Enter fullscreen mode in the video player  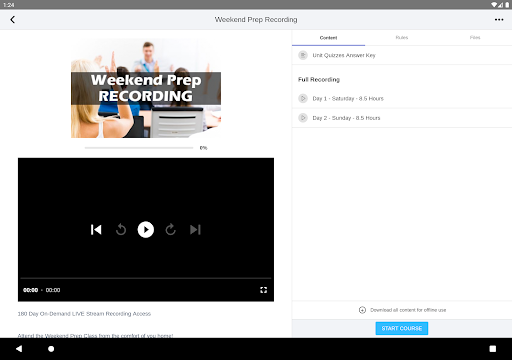coord(263,290)
